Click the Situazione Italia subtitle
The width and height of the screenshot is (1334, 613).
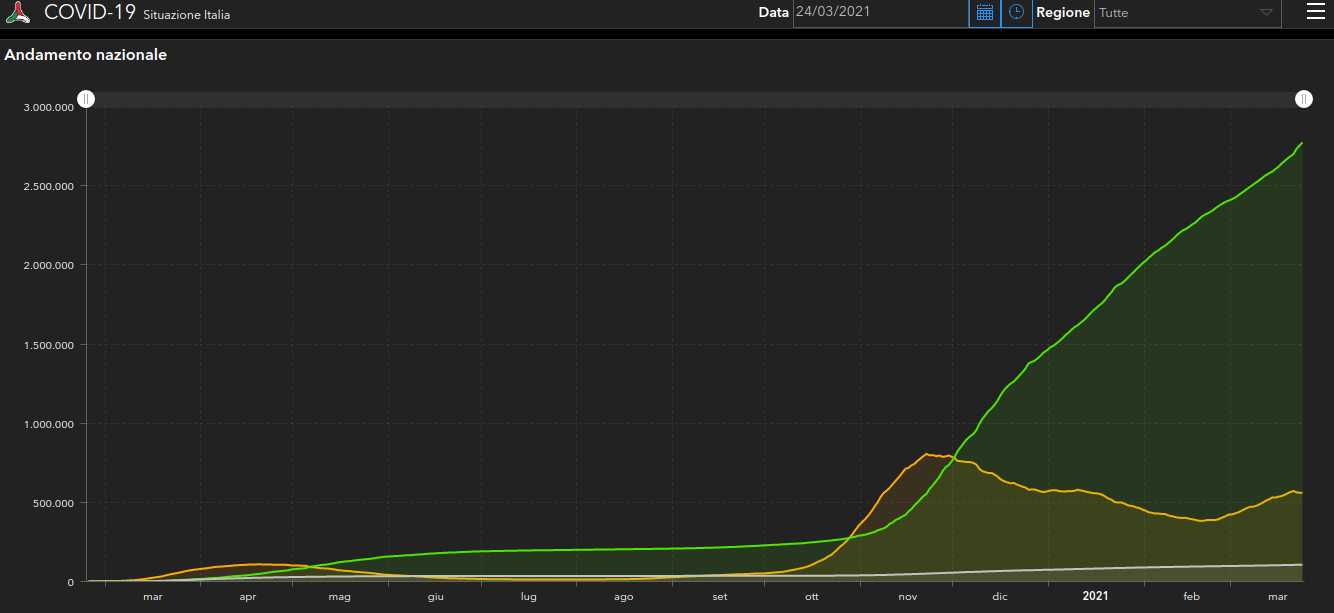point(187,16)
